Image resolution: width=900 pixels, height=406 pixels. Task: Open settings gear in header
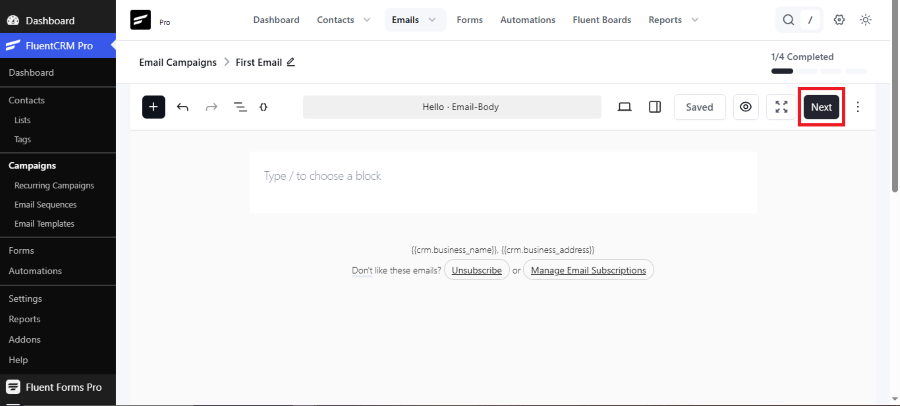(839, 20)
